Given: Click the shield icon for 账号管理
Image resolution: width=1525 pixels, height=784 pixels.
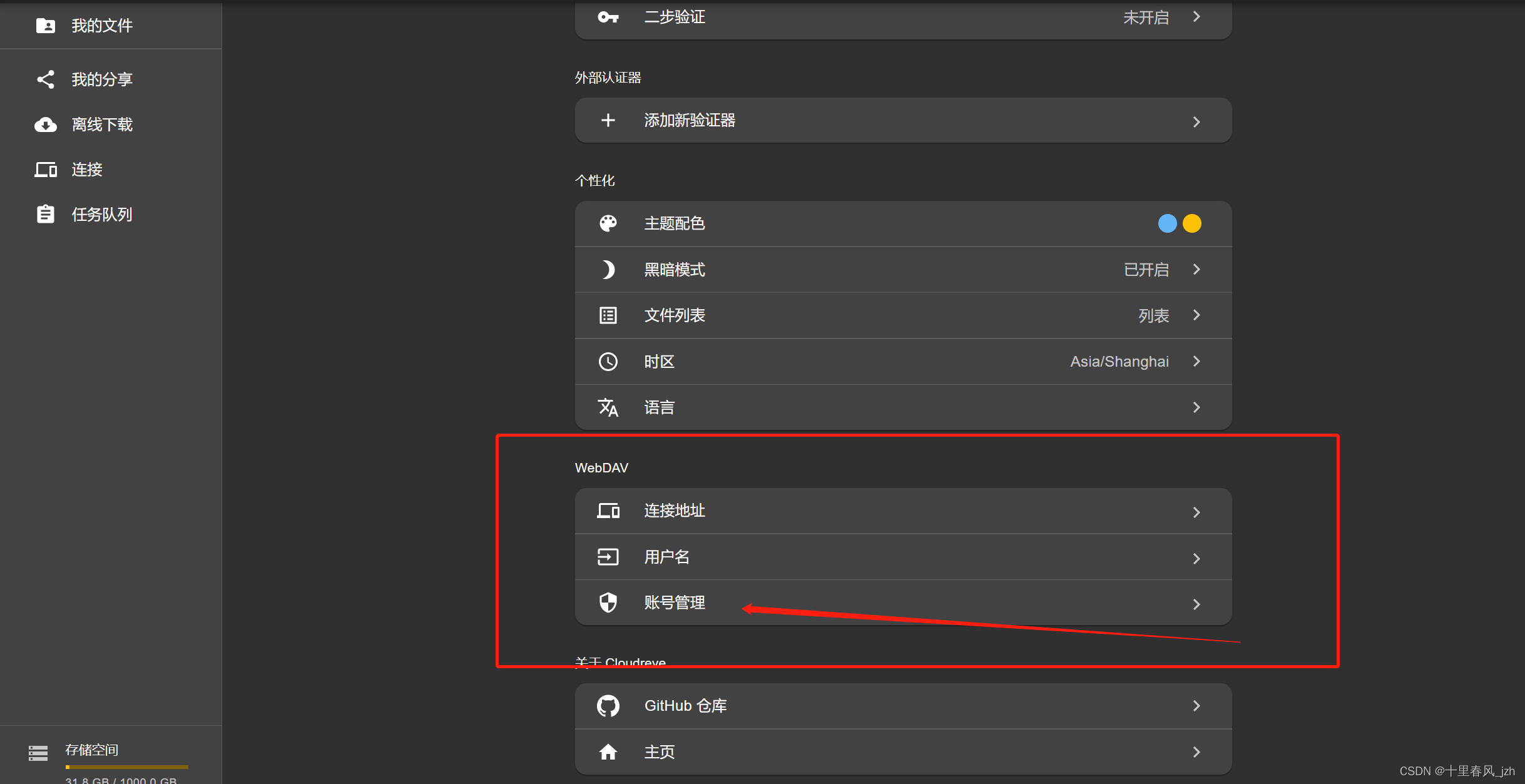Looking at the screenshot, I should coord(608,603).
